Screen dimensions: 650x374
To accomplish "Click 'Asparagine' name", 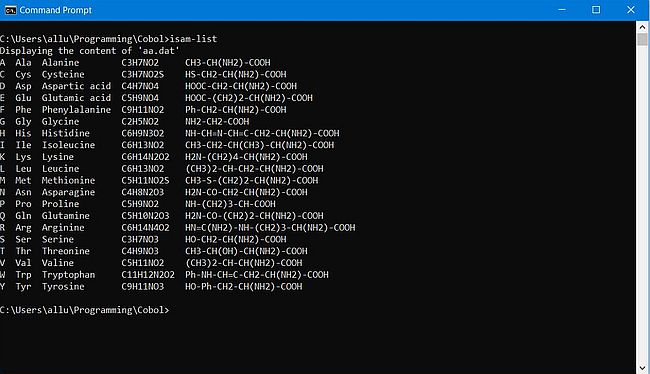I will click(x=68, y=192).
